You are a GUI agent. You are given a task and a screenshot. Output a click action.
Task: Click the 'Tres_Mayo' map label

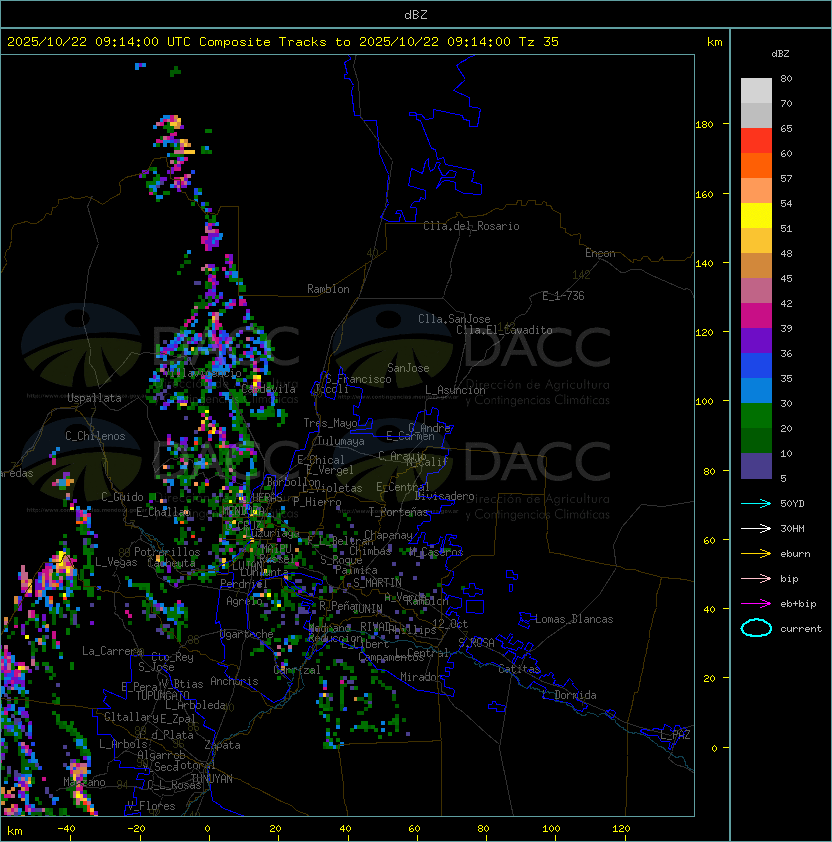pos(330,423)
